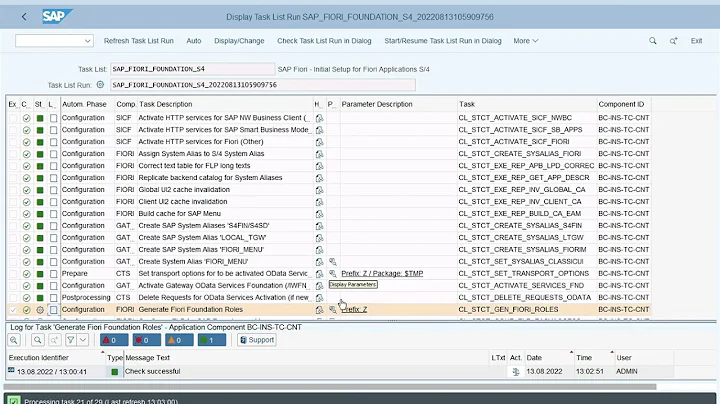This screenshot has width=720, height=404.
Task: Click the log details magnifier icon
Action: (x=14, y=340)
